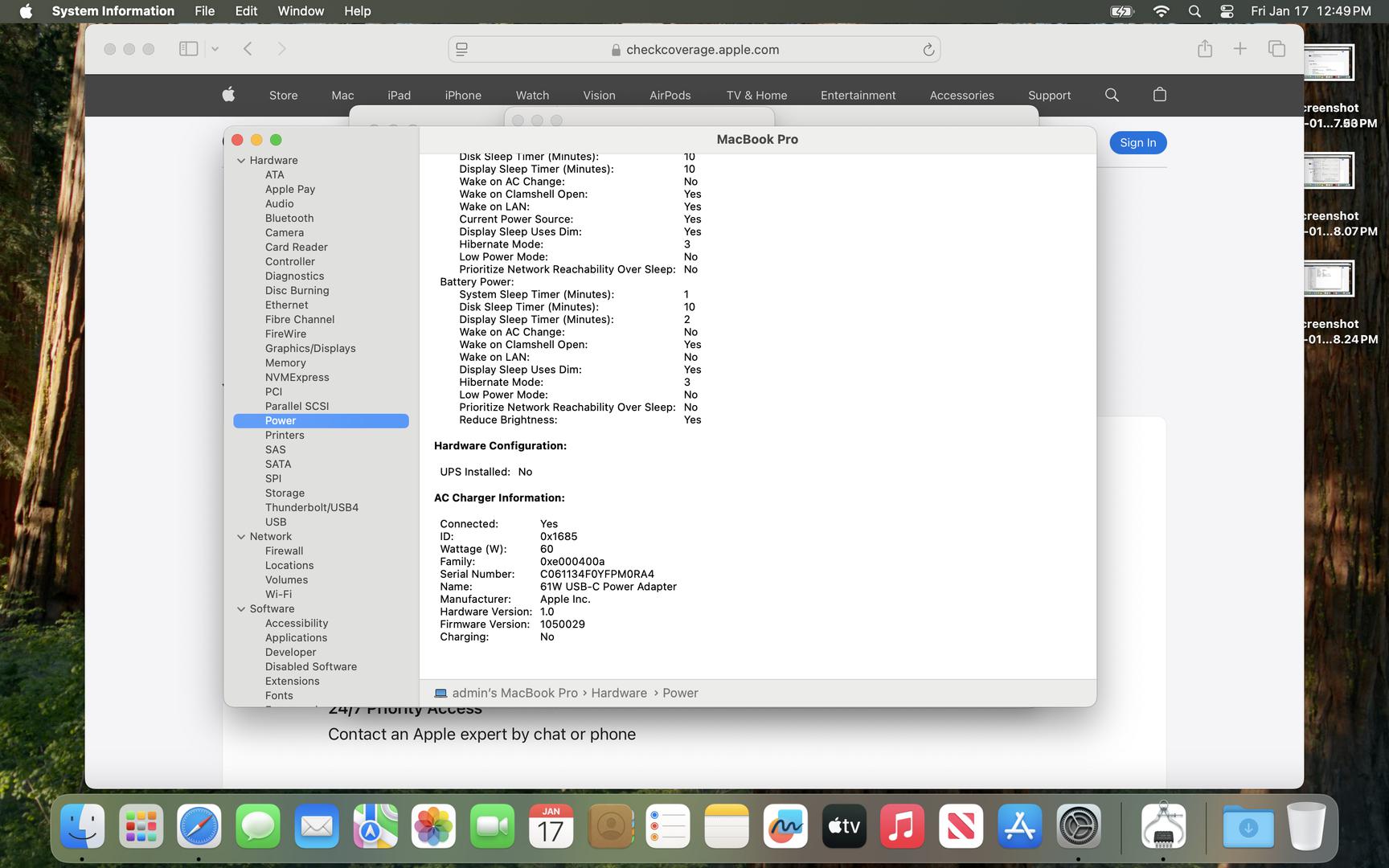Screen dimensions: 1389x868
Task: Click the blue Sign In button
Action: [1137, 143]
